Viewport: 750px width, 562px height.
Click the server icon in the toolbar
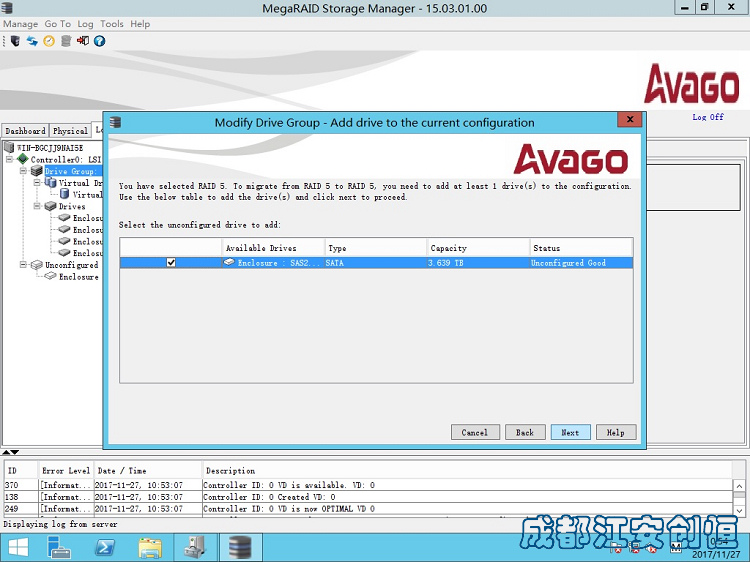(15, 41)
